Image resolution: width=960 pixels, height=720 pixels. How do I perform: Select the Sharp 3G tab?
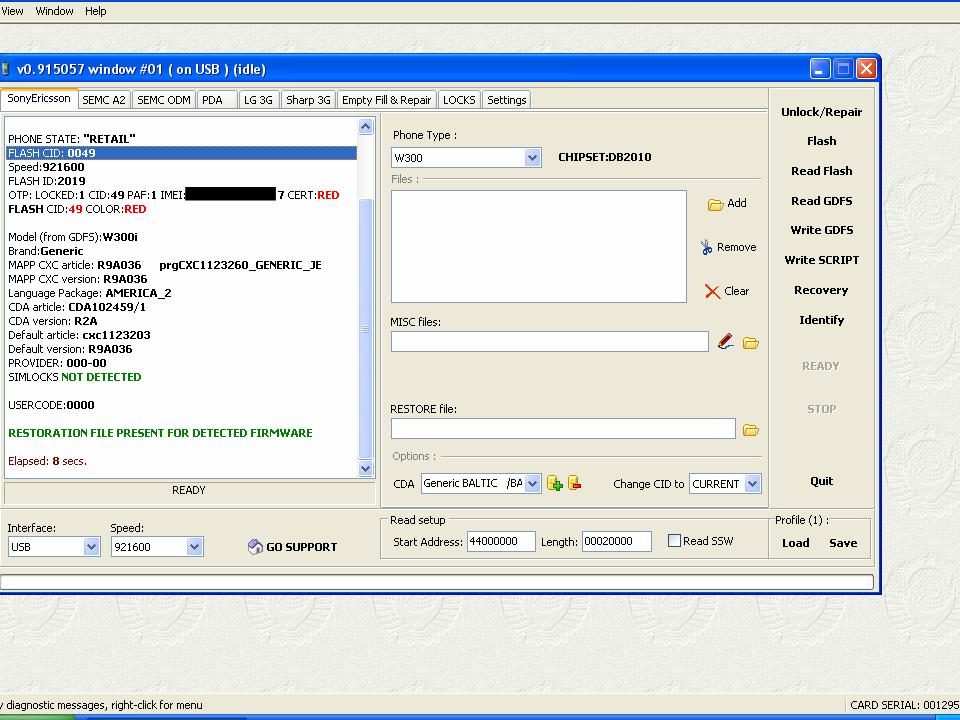[308, 100]
